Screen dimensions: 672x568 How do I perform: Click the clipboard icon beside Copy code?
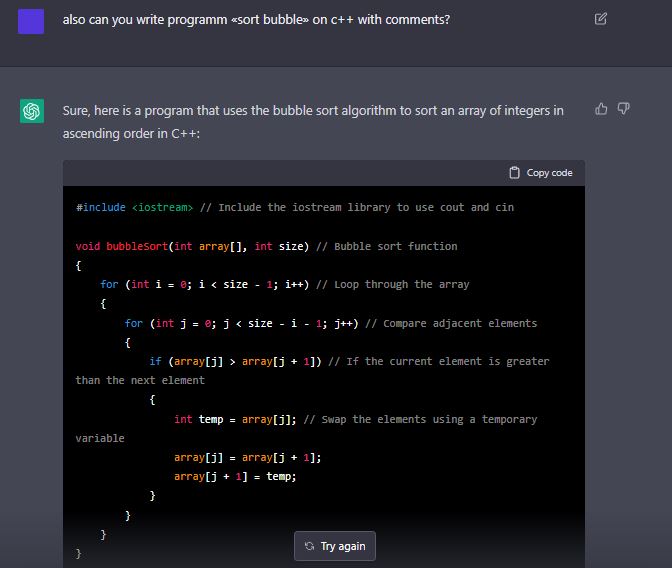[x=514, y=173]
